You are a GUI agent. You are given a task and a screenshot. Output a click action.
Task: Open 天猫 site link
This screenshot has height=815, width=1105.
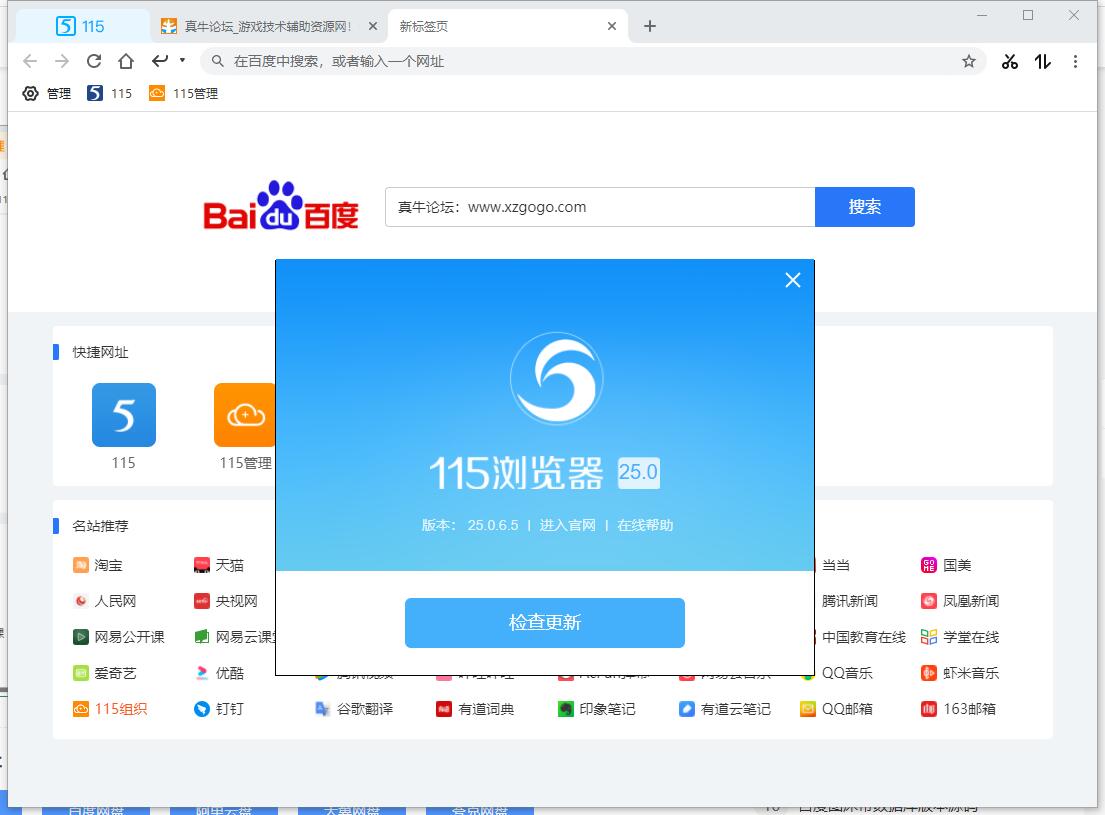tap(219, 565)
